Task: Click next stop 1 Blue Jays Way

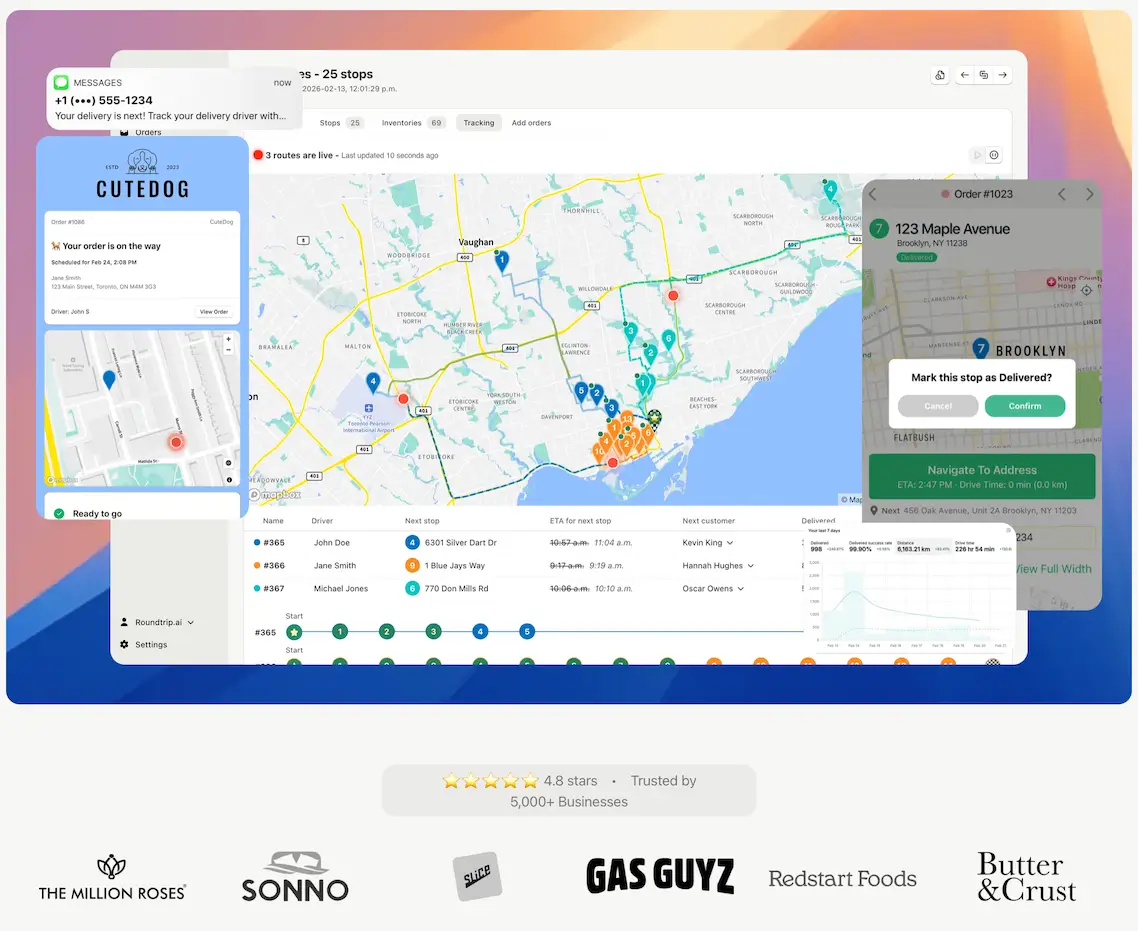Action: click(454, 566)
